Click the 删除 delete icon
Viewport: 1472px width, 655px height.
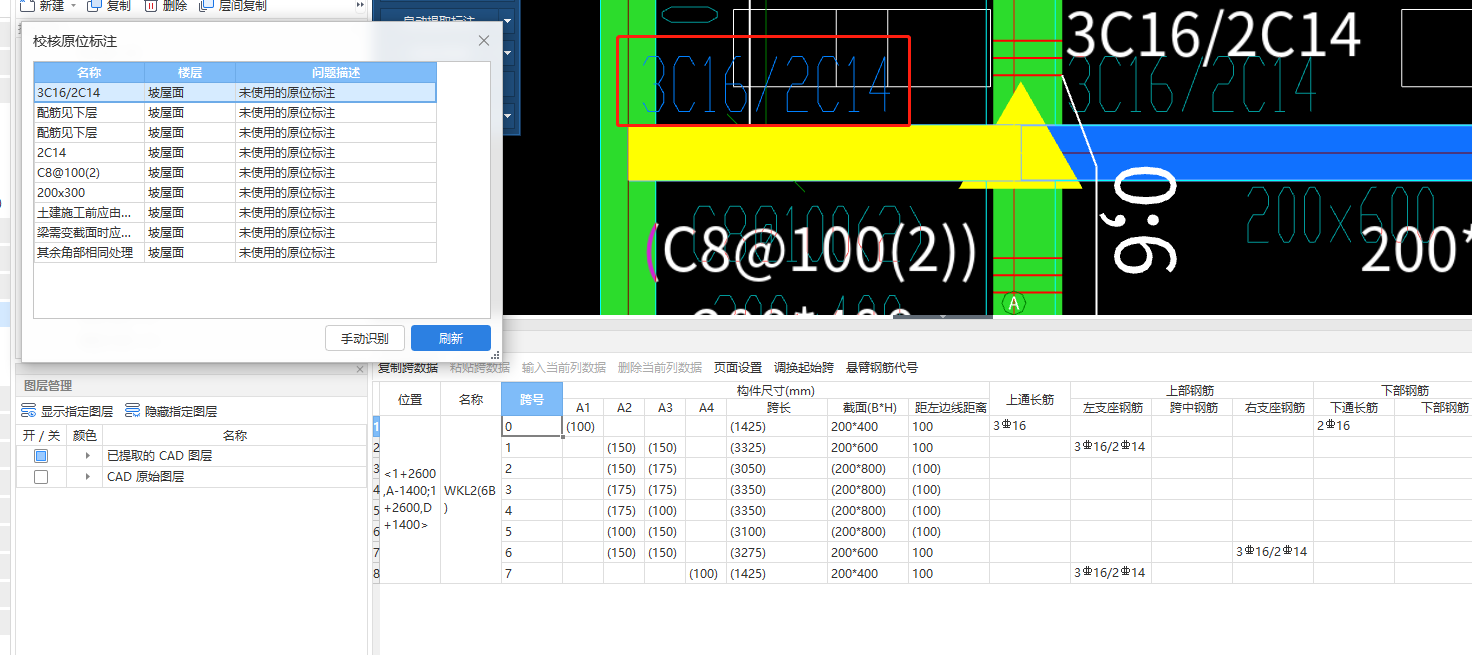[x=150, y=5]
